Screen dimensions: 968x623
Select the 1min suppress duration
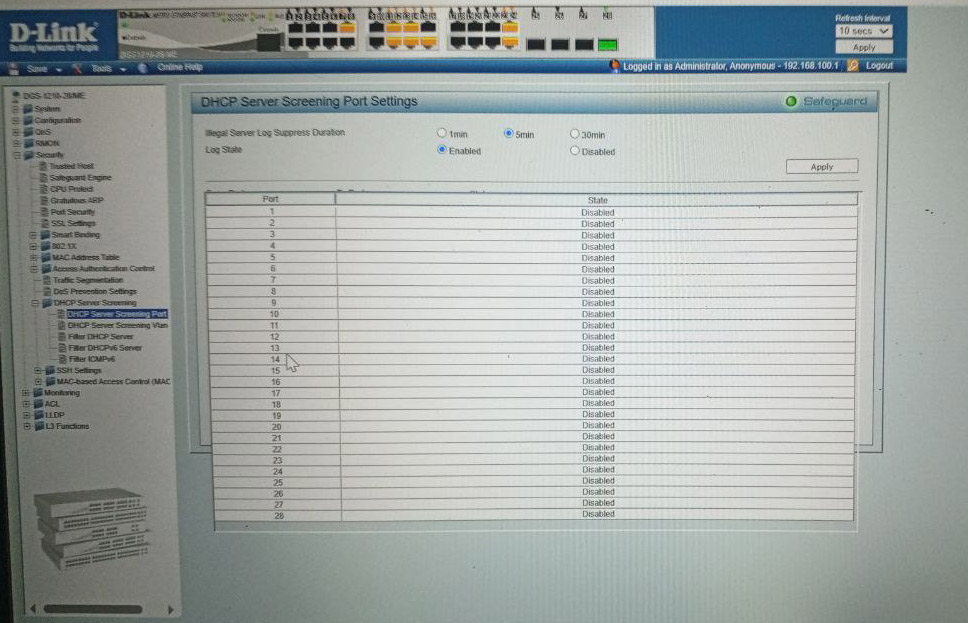pyautogui.click(x=441, y=133)
